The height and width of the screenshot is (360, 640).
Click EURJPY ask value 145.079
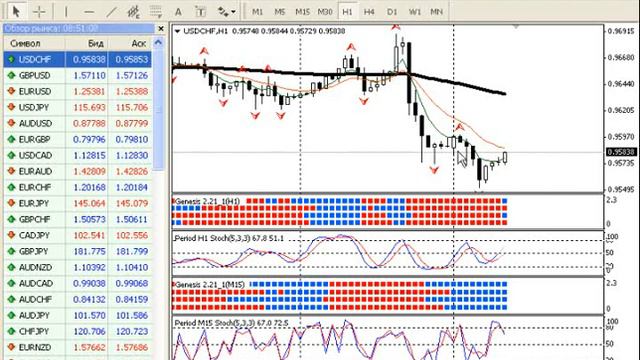(x=132, y=203)
